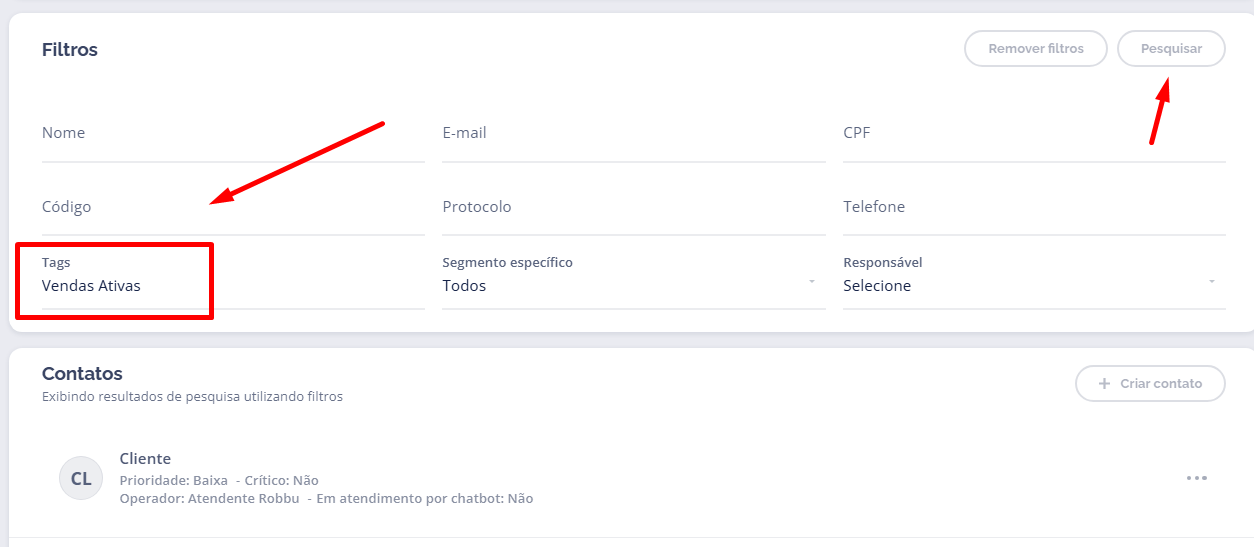The width and height of the screenshot is (1254, 547).
Task: Click the Filtros section heading
Action: tap(70, 50)
